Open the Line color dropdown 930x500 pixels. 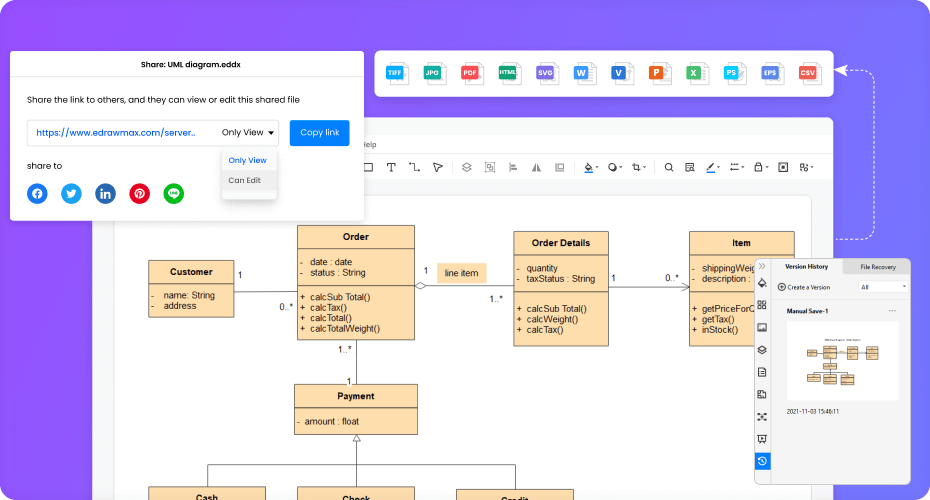[713, 167]
